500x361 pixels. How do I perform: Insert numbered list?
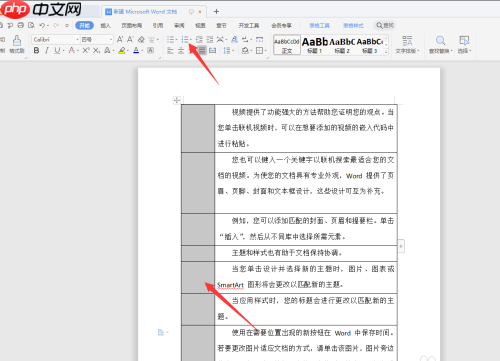coord(185,39)
